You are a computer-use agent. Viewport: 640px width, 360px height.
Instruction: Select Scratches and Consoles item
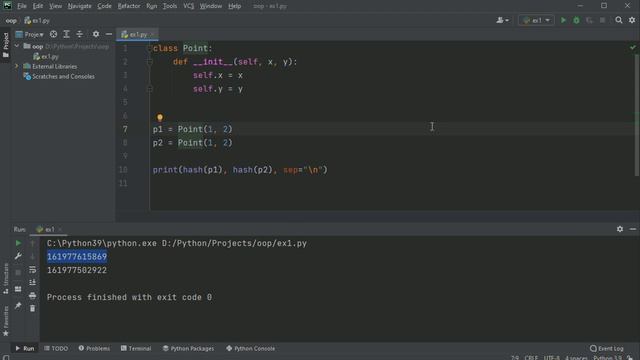coord(59,76)
